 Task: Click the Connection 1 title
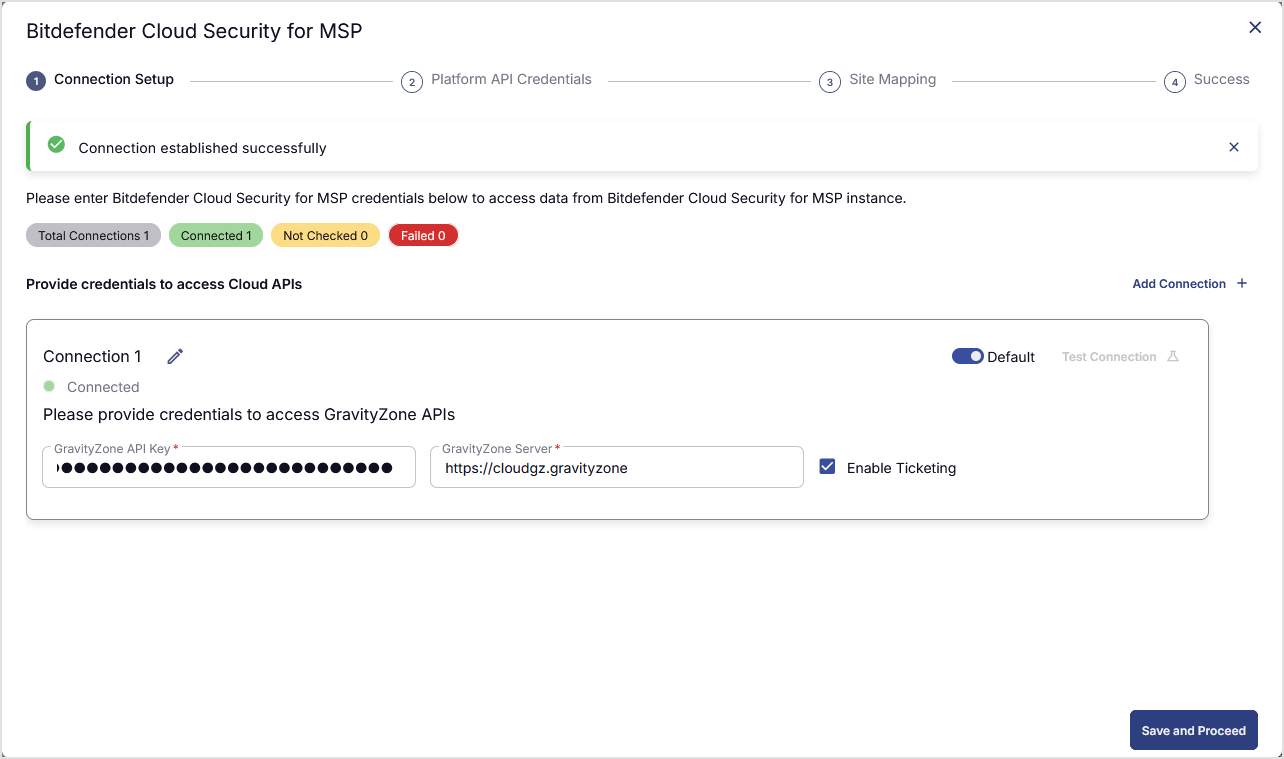pos(92,356)
